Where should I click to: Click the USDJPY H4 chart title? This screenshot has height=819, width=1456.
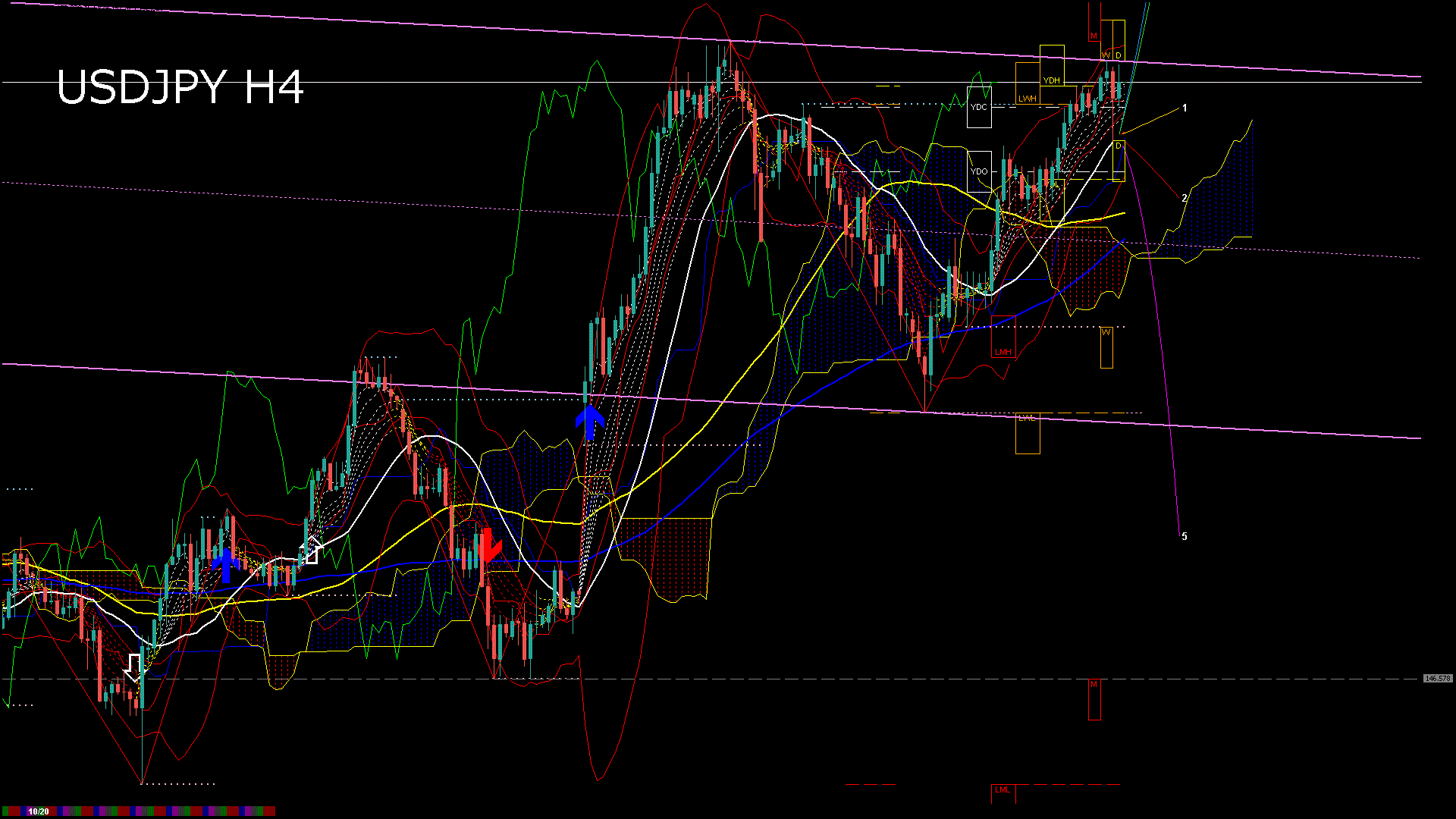(180, 87)
